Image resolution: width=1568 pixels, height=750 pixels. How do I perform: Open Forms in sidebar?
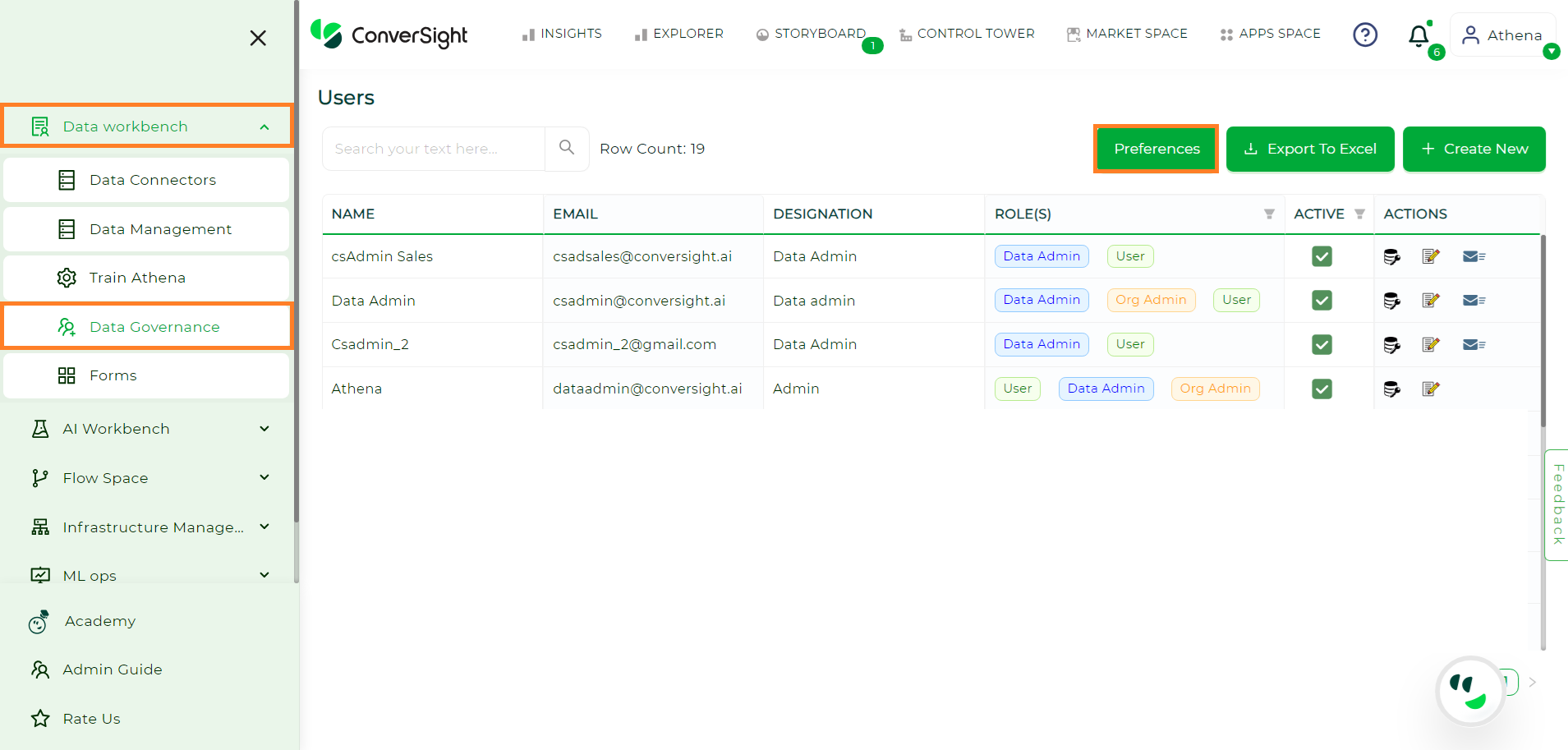coord(146,375)
